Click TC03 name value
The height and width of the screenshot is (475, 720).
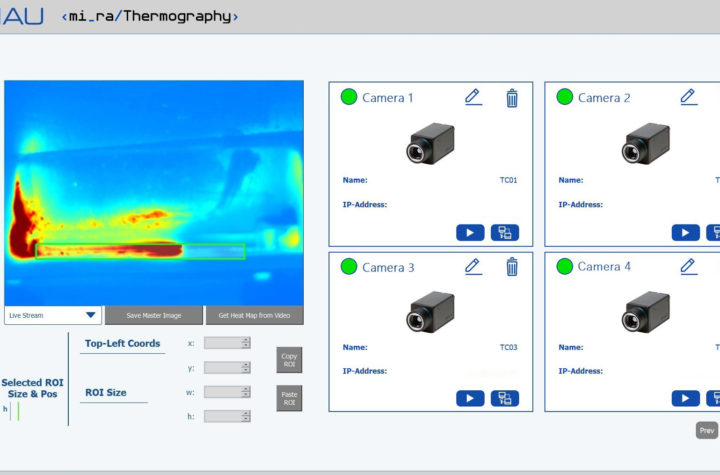[x=508, y=347]
